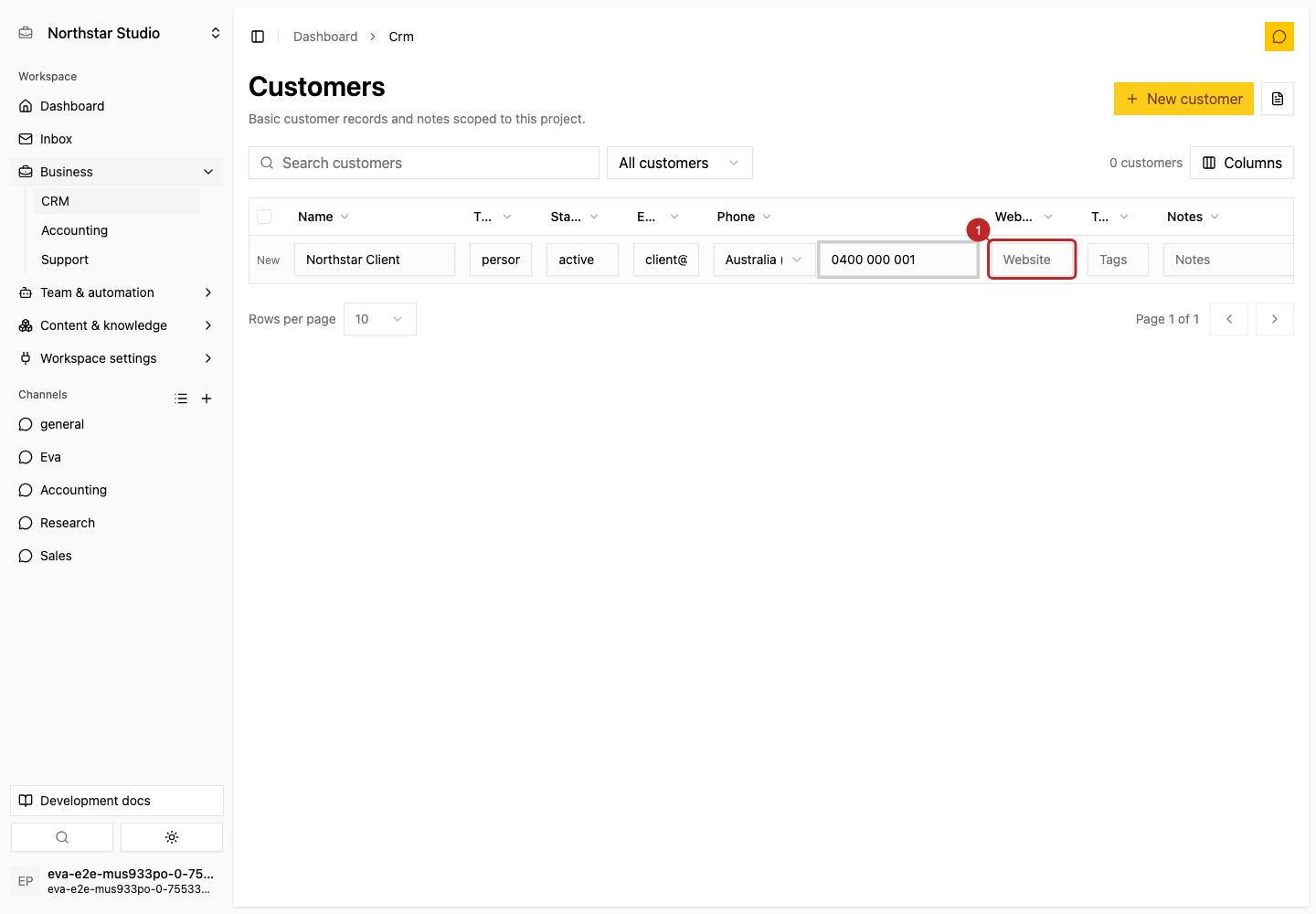The height and width of the screenshot is (914, 1316).
Task: Open the E... column header menu
Action: click(658, 217)
